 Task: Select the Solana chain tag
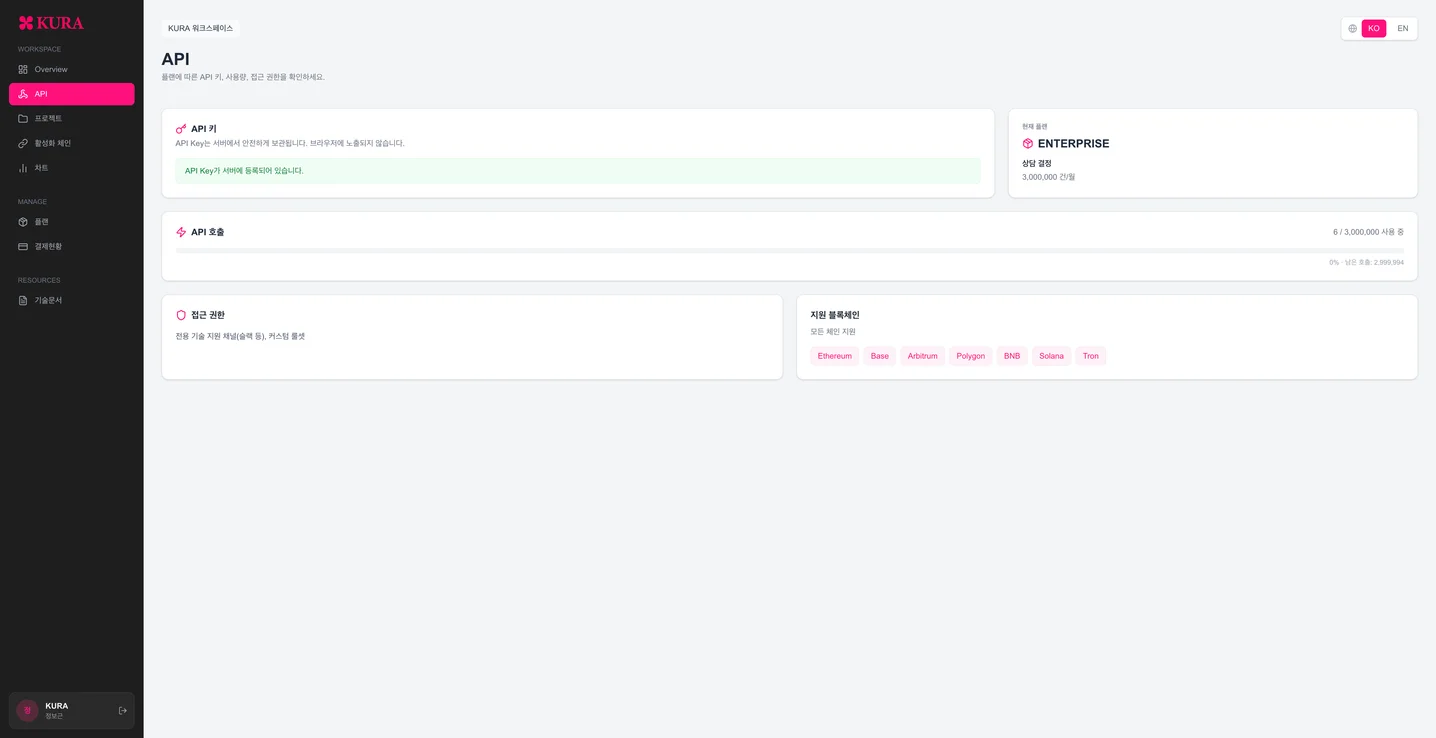tap(1051, 356)
